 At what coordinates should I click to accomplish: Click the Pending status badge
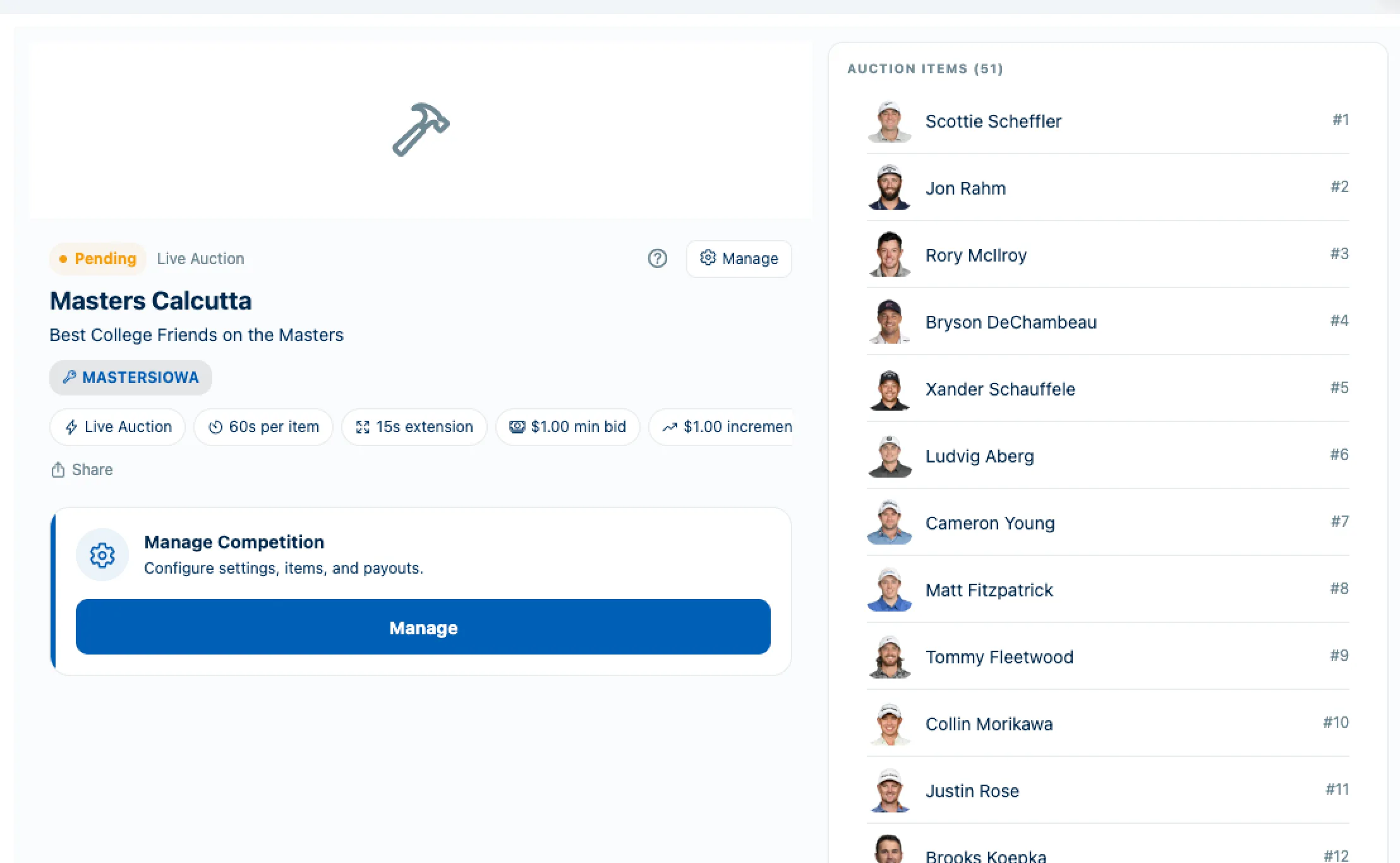click(98, 258)
